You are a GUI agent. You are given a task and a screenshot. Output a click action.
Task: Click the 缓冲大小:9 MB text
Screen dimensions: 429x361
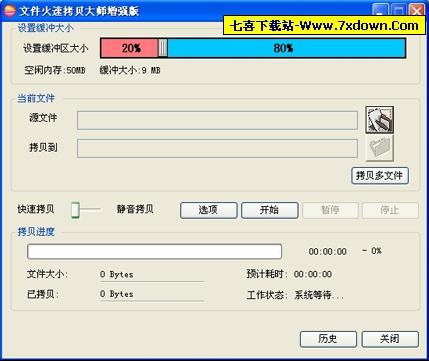point(130,70)
